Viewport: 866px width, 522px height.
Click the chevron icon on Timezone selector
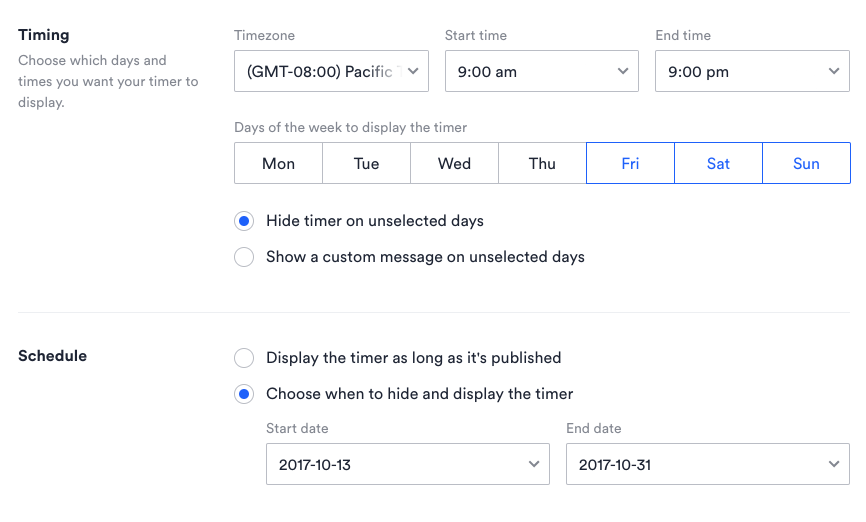(413, 71)
